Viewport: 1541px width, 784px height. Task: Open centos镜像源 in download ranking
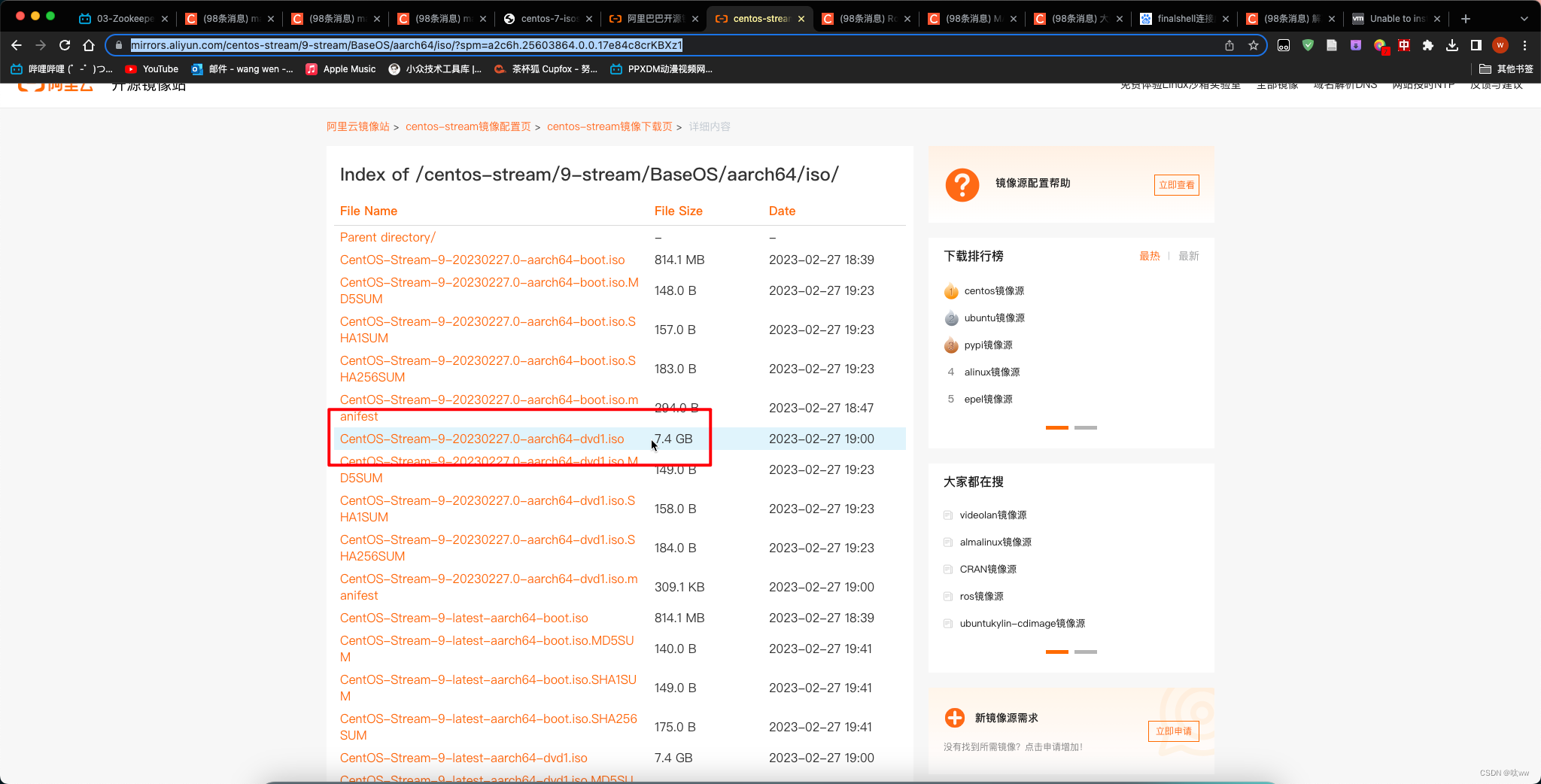(x=994, y=290)
